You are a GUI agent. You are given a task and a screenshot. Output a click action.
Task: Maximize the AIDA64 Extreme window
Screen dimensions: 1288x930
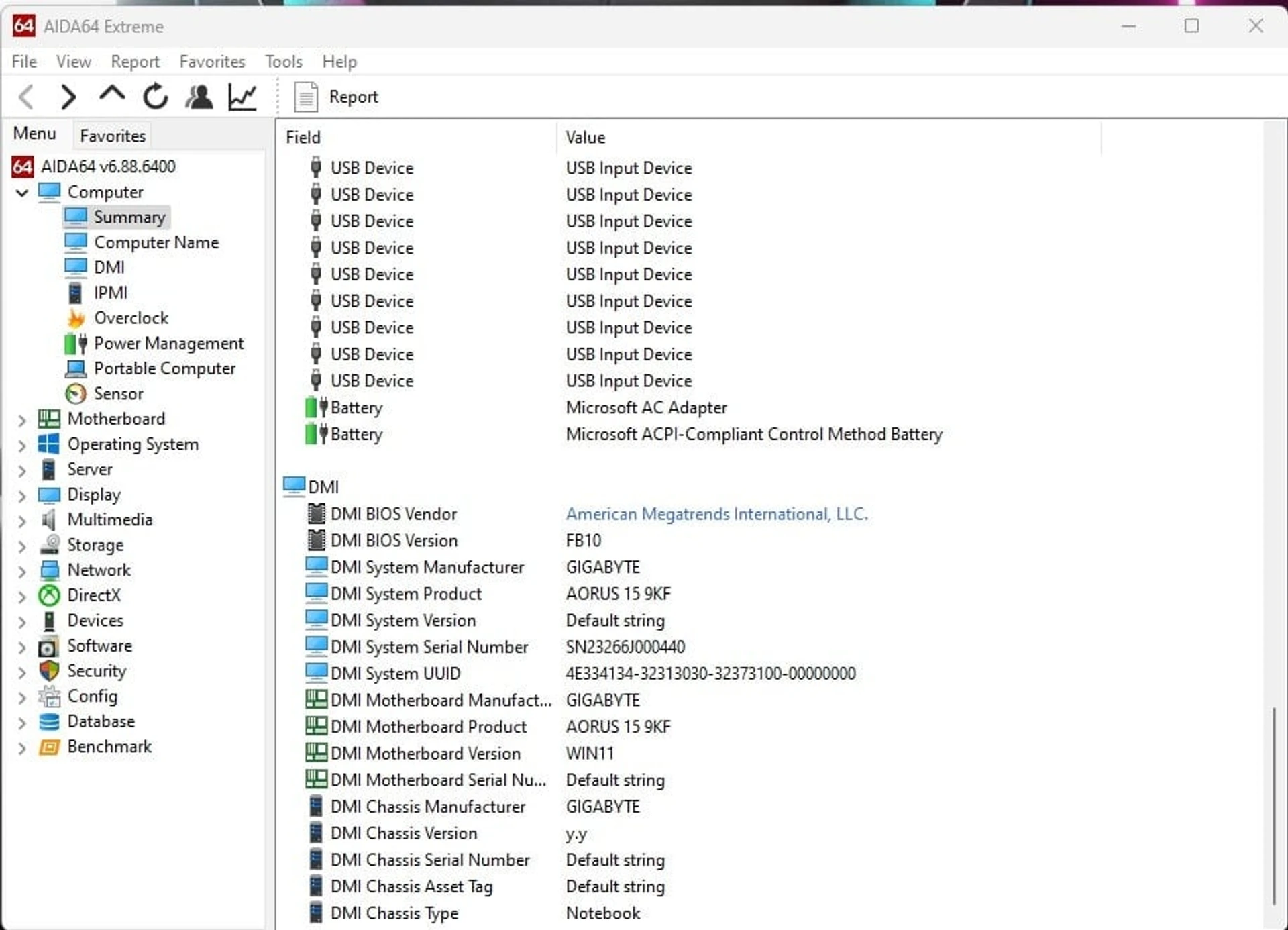(1191, 26)
